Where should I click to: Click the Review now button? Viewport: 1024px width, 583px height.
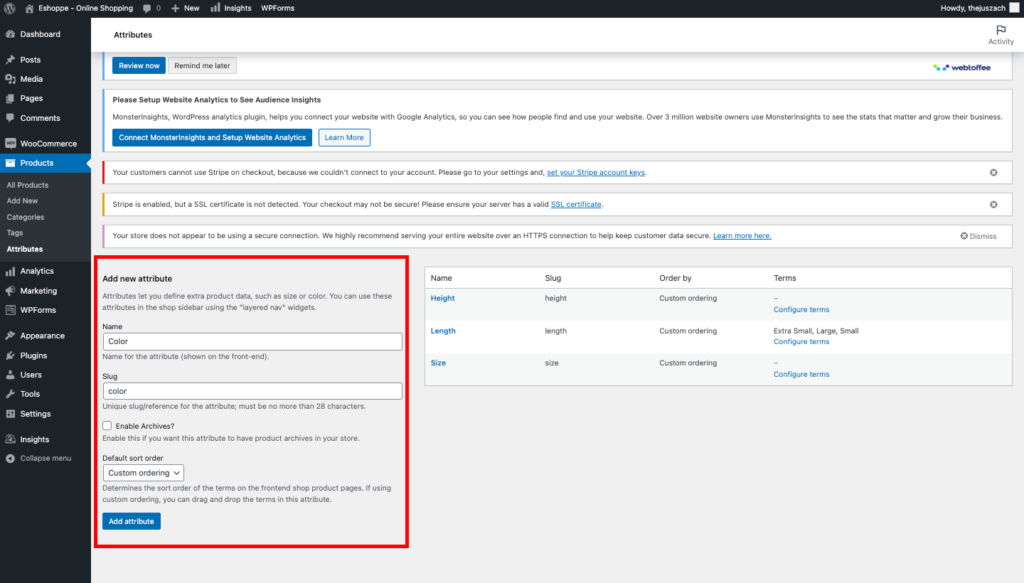pyautogui.click(x=138, y=65)
